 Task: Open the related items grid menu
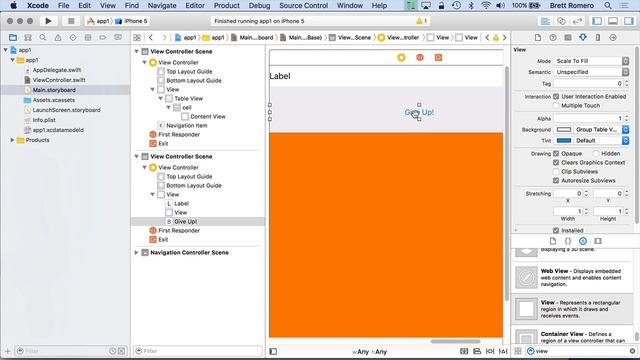click(137, 38)
